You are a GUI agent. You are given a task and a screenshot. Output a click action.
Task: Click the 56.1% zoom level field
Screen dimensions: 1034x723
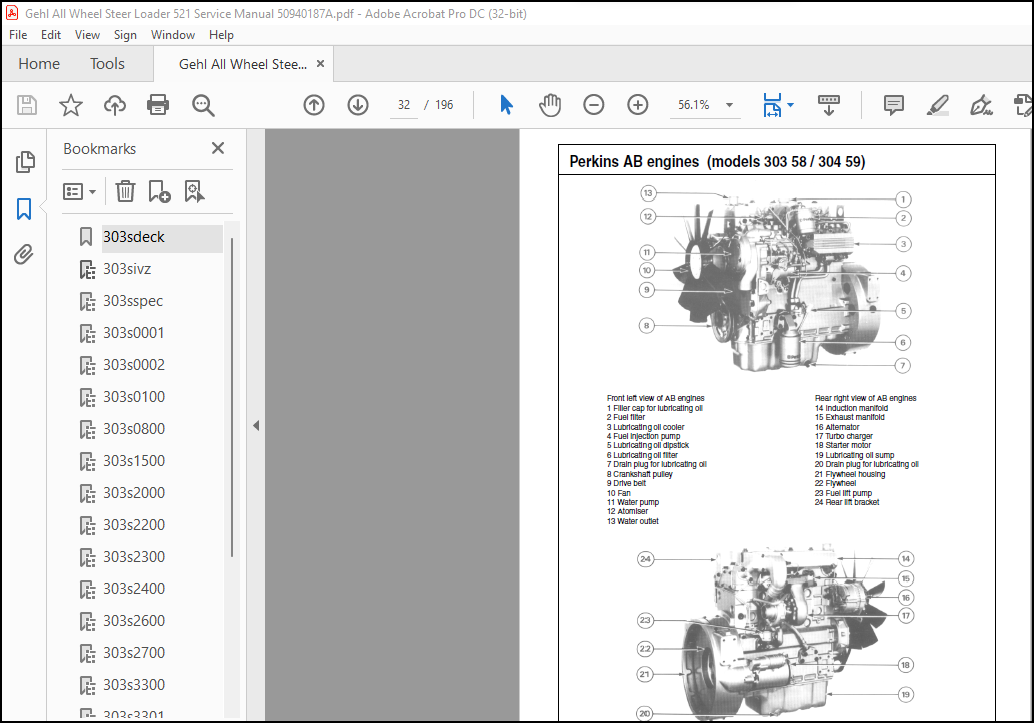click(694, 105)
